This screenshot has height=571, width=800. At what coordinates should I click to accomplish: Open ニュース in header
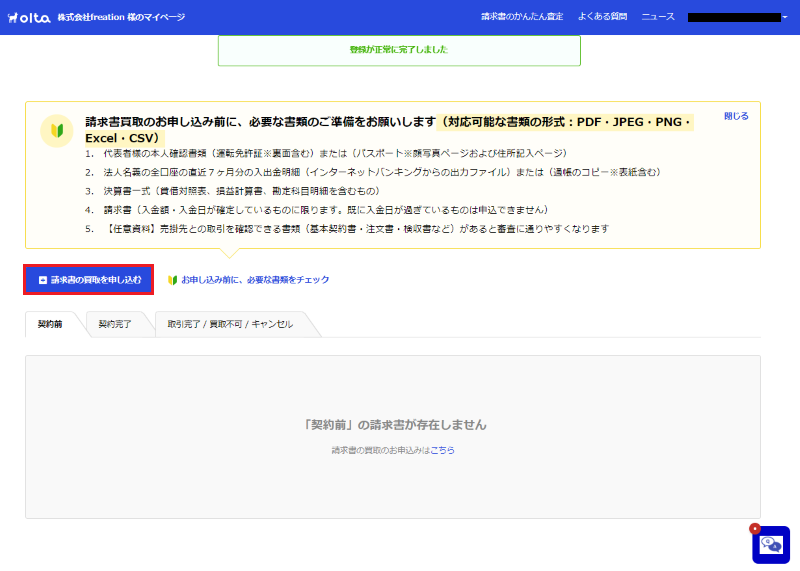click(658, 17)
